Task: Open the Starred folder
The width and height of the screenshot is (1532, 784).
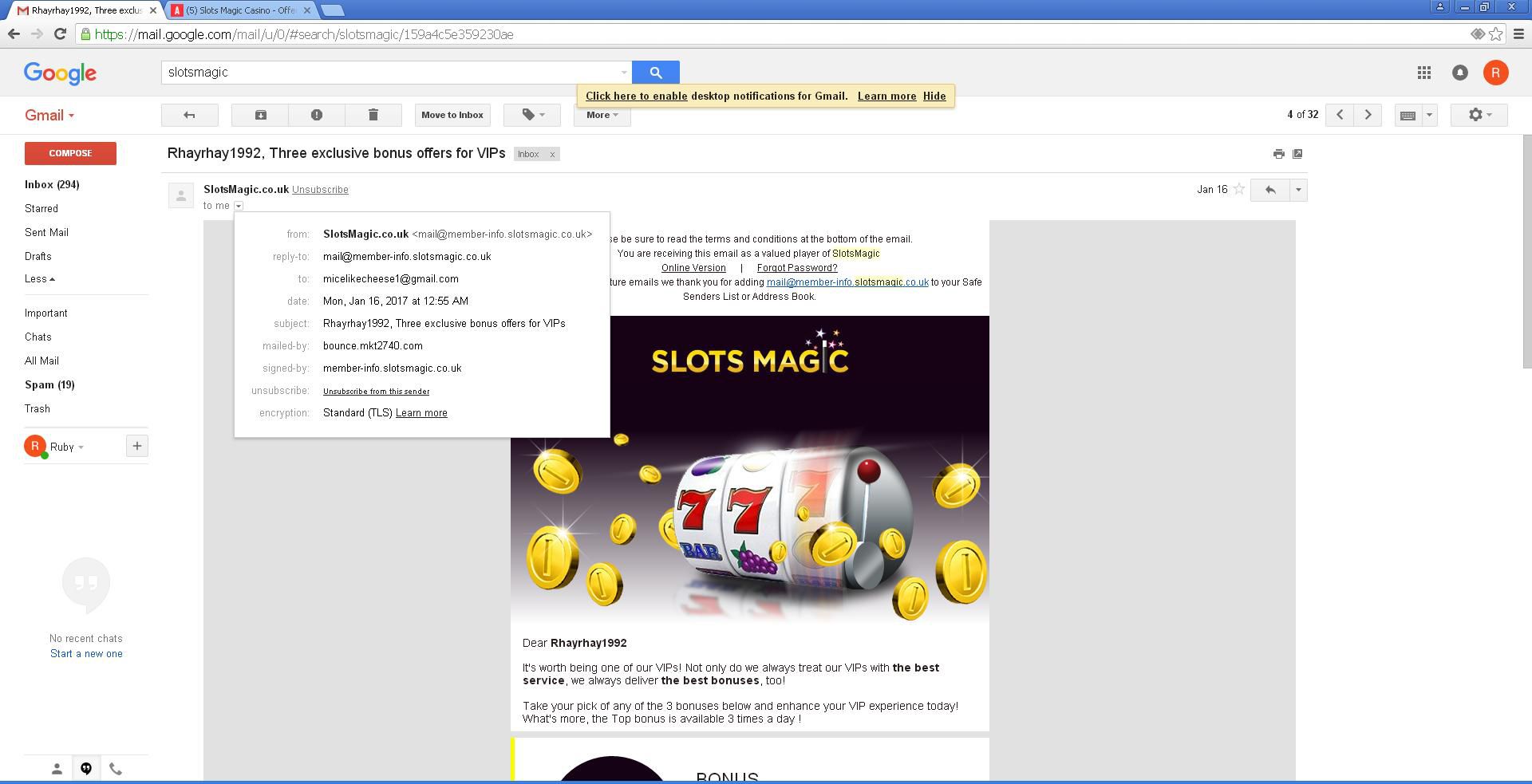Action: (x=41, y=208)
